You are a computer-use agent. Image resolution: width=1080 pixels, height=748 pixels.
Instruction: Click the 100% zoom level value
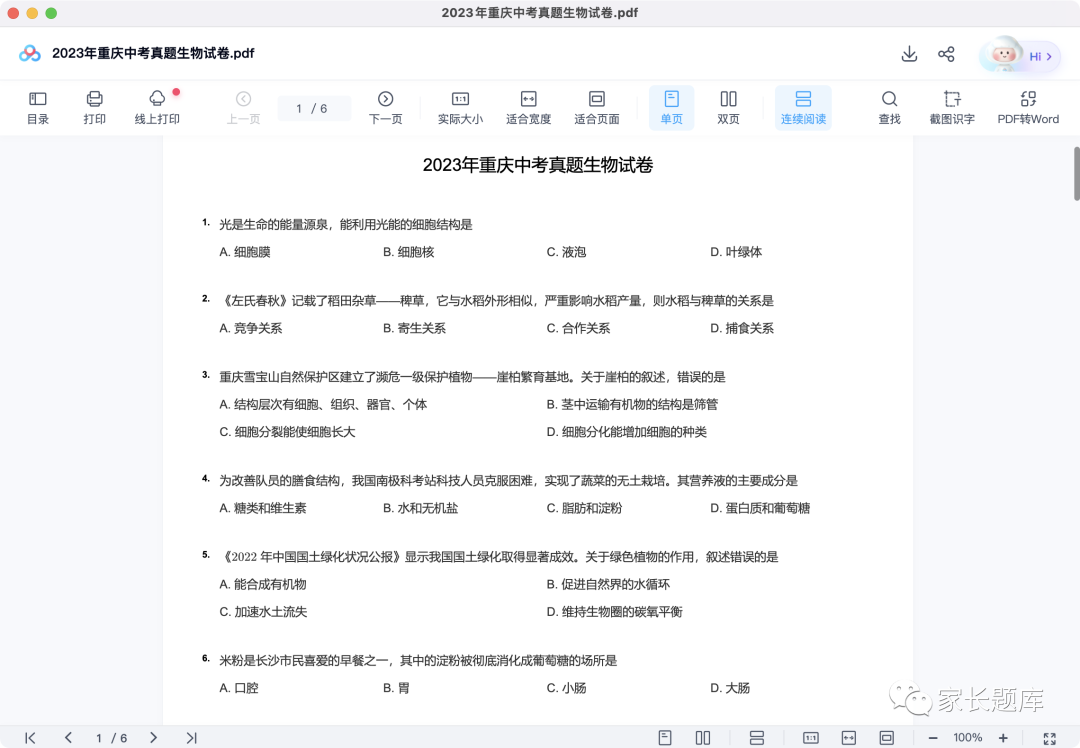click(x=968, y=738)
